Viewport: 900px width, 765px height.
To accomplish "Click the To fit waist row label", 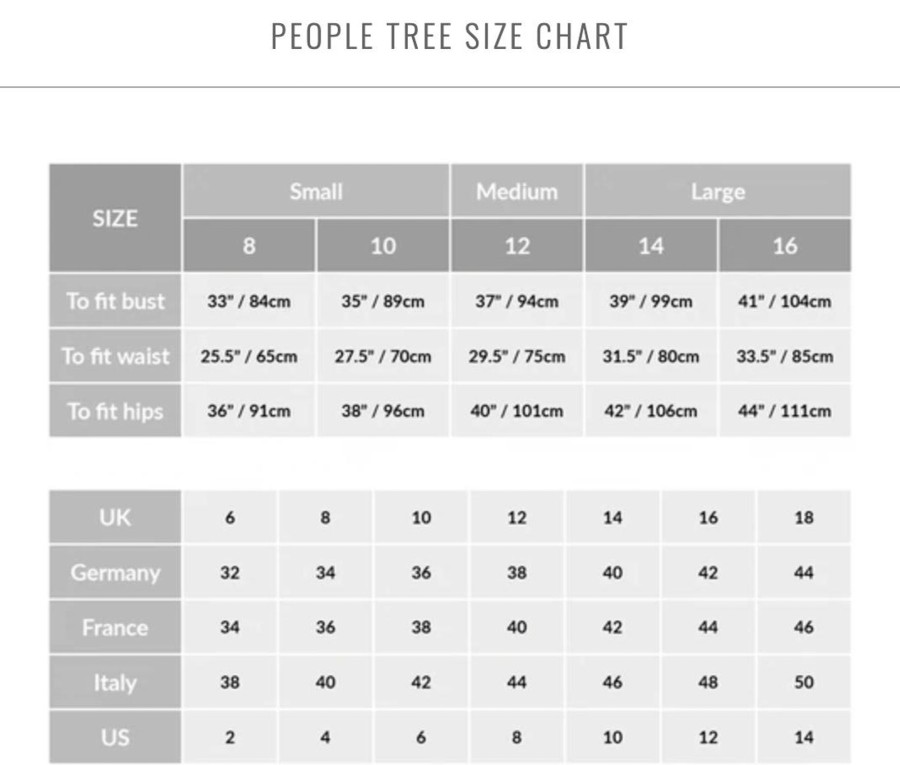I will pos(115,356).
